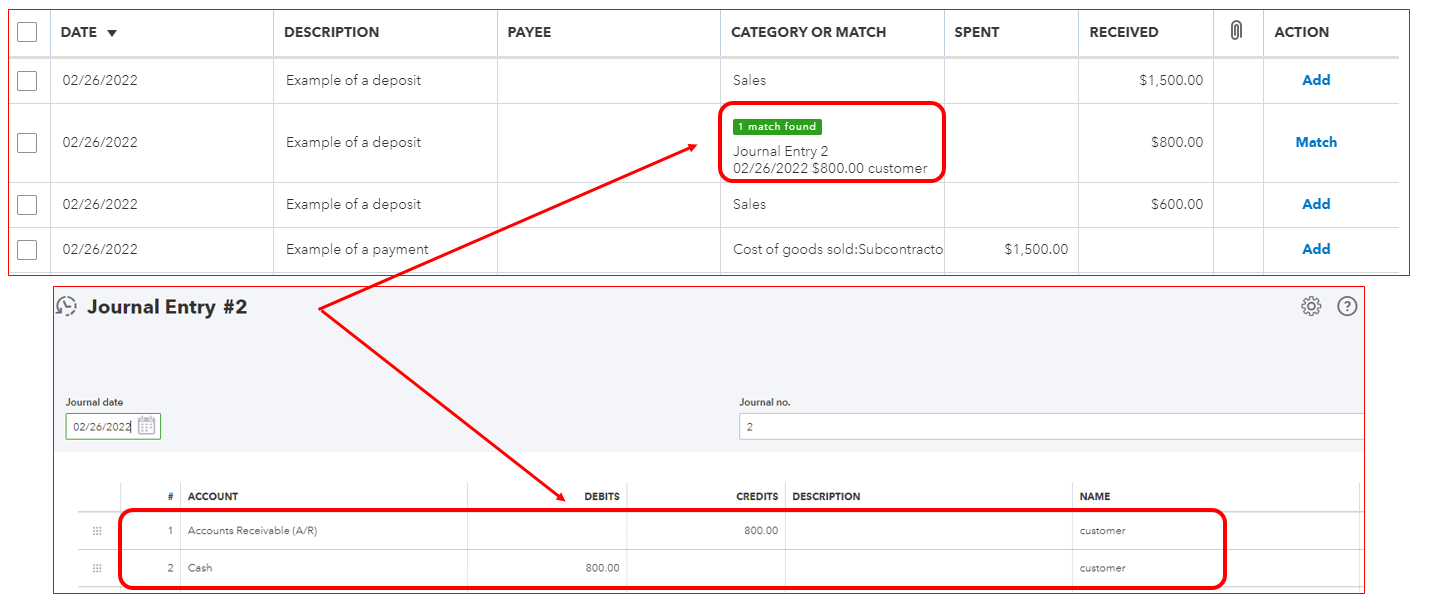Sort transactions using the DATE column arrow
The height and width of the screenshot is (604, 1429).
pyautogui.click(x=112, y=31)
